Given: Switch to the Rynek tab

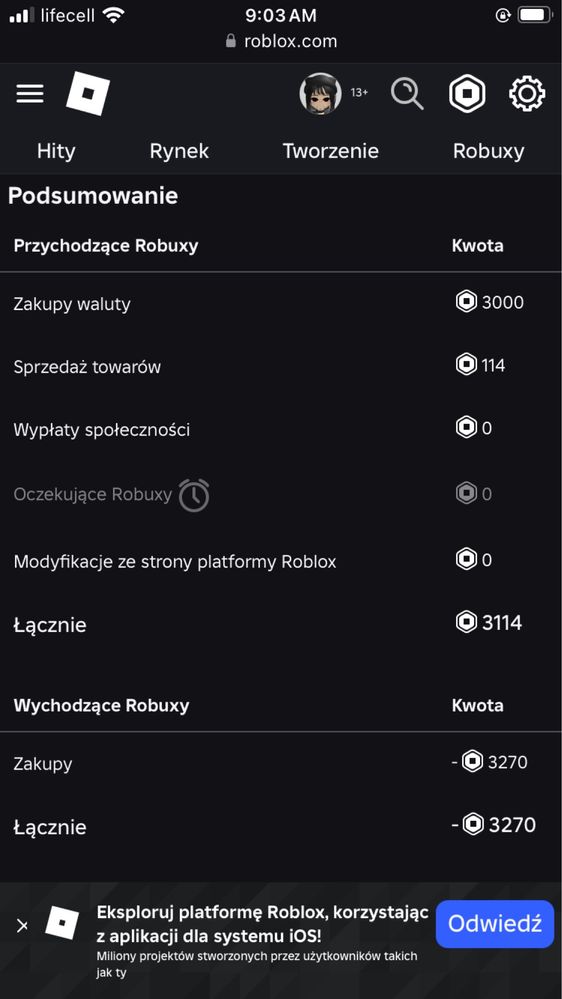Looking at the screenshot, I should pyautogui.click(x=179, y=151).
